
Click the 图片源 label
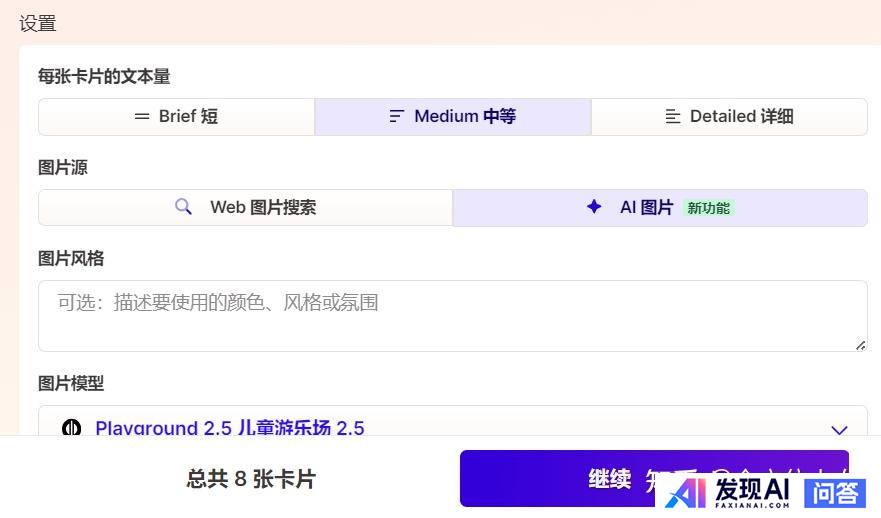pos(63,167)
